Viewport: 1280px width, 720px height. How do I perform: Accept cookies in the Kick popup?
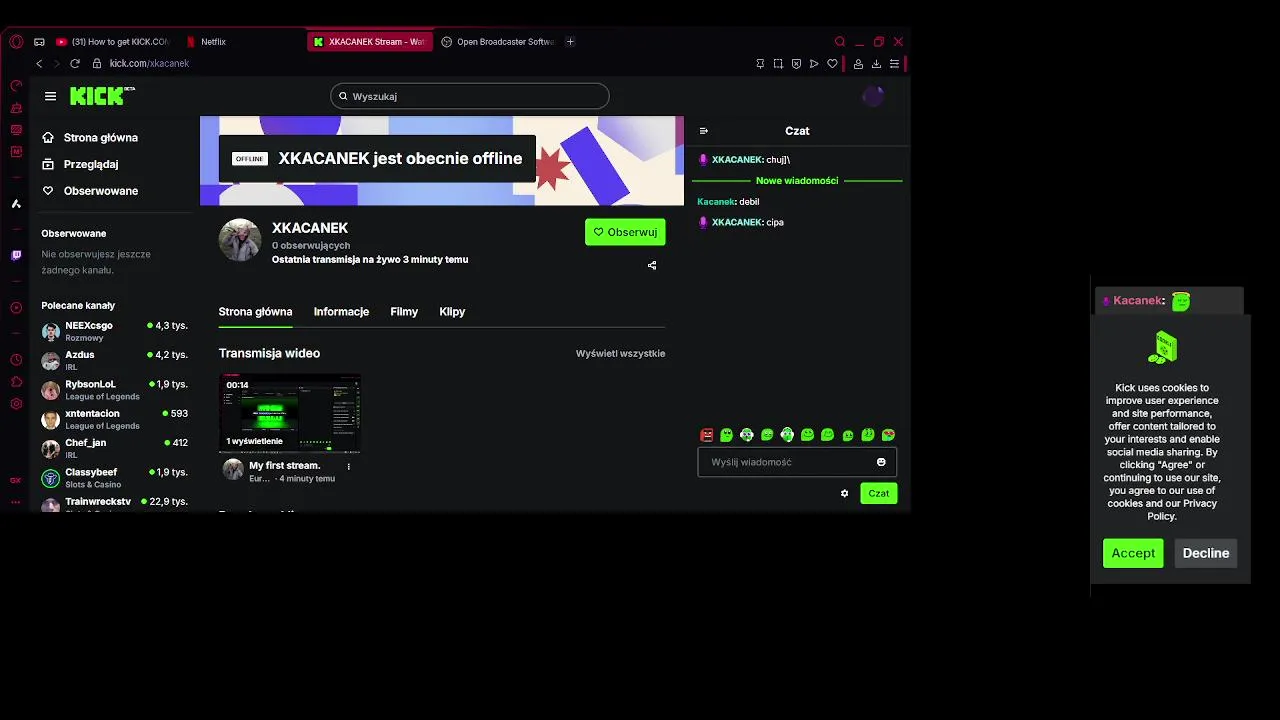(1133, 553)
